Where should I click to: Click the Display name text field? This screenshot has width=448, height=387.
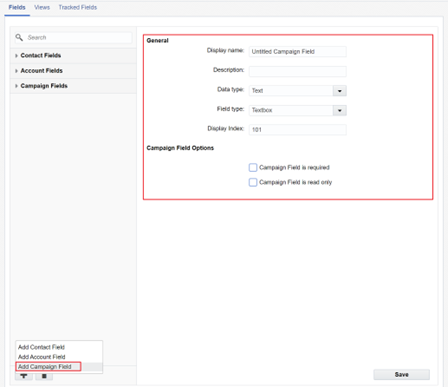tap(298, 52)
